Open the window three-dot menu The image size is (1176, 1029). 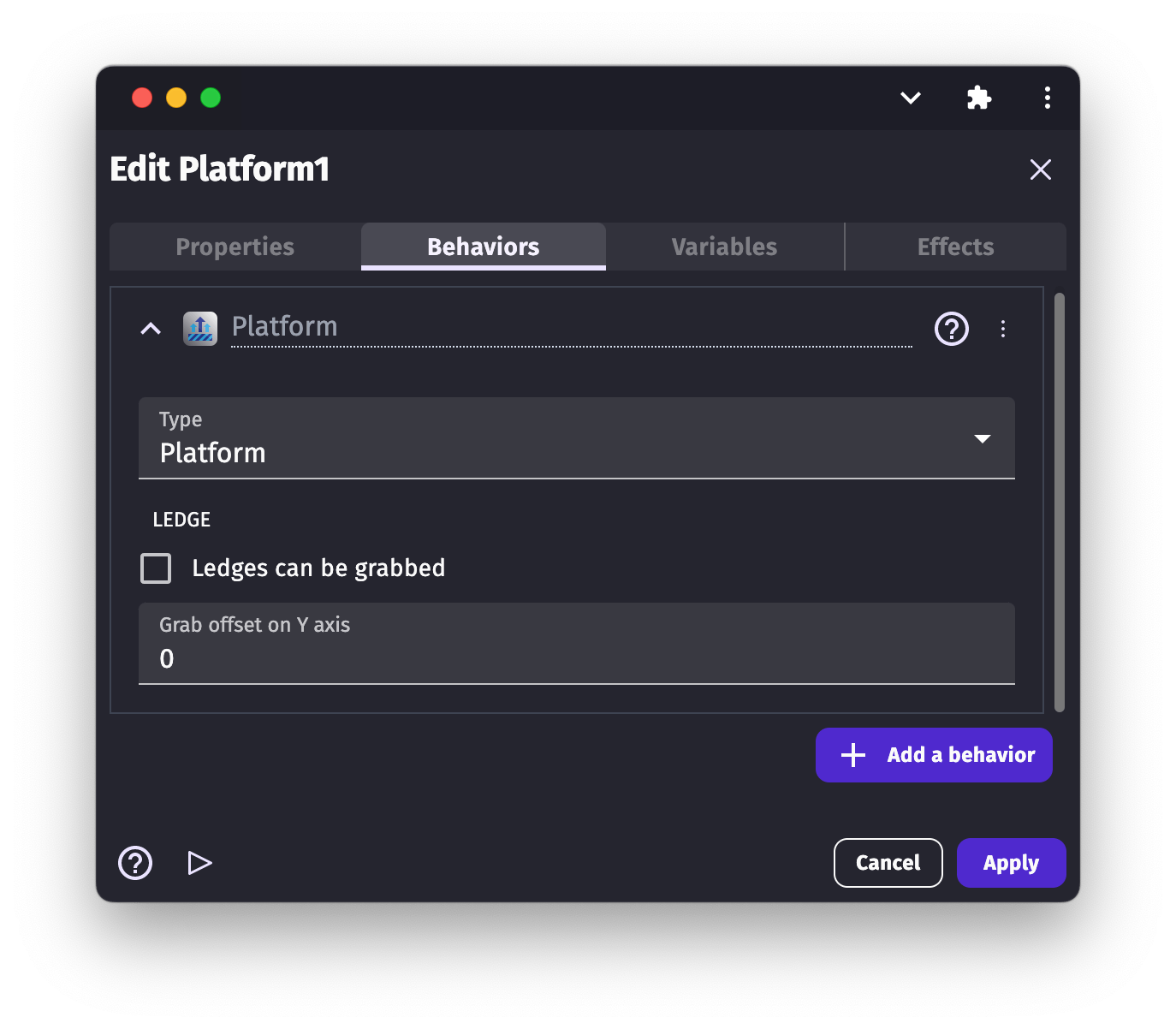click(x=1047, y=98)
